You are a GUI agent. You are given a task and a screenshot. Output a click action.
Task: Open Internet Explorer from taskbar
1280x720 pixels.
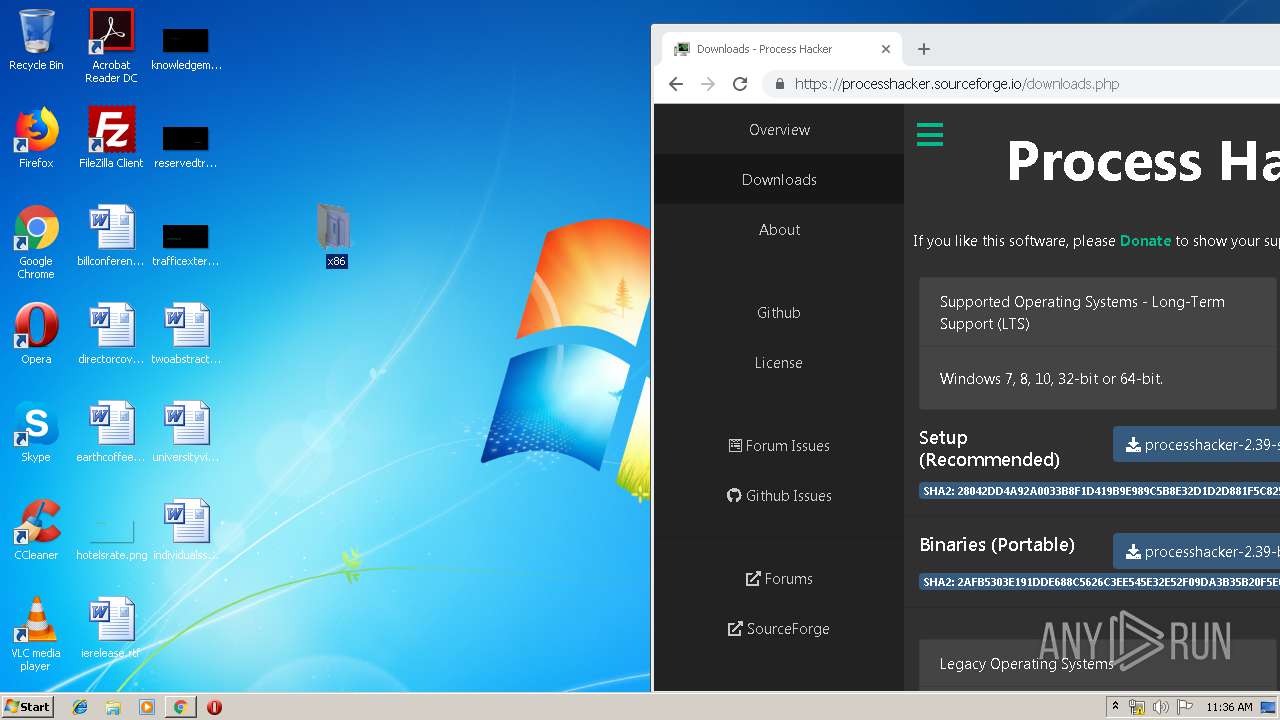coord(80,707)
